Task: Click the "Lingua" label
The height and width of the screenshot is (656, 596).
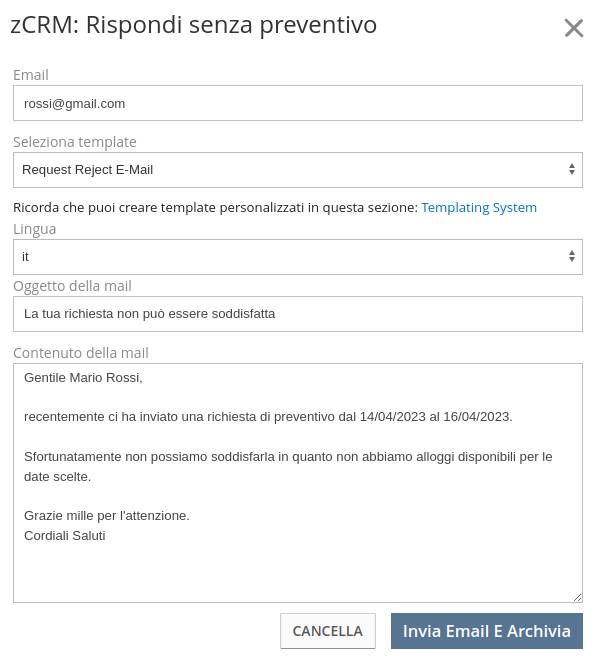Action: coord(35,229)
